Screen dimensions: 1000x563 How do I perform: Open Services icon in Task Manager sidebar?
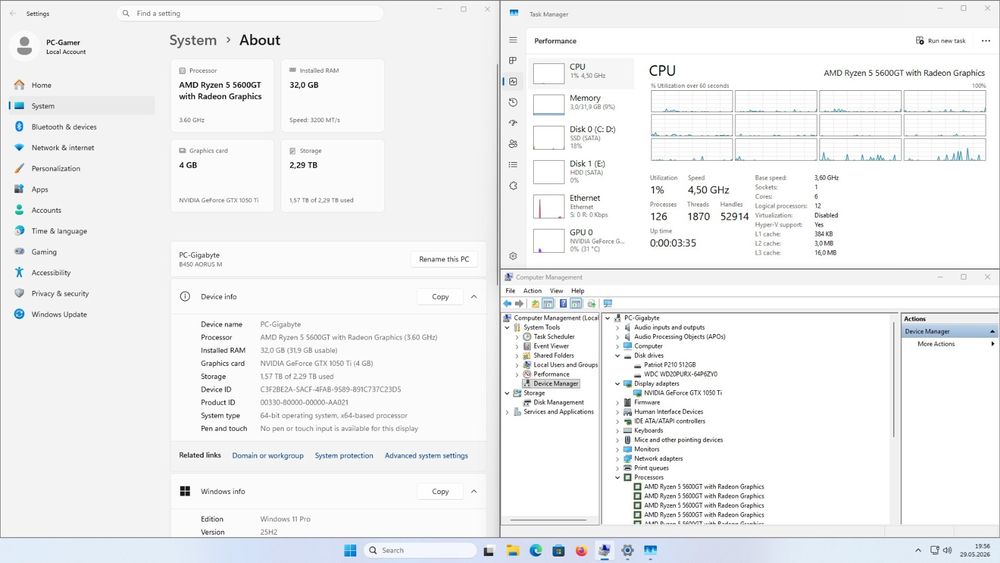pos(513,186)
